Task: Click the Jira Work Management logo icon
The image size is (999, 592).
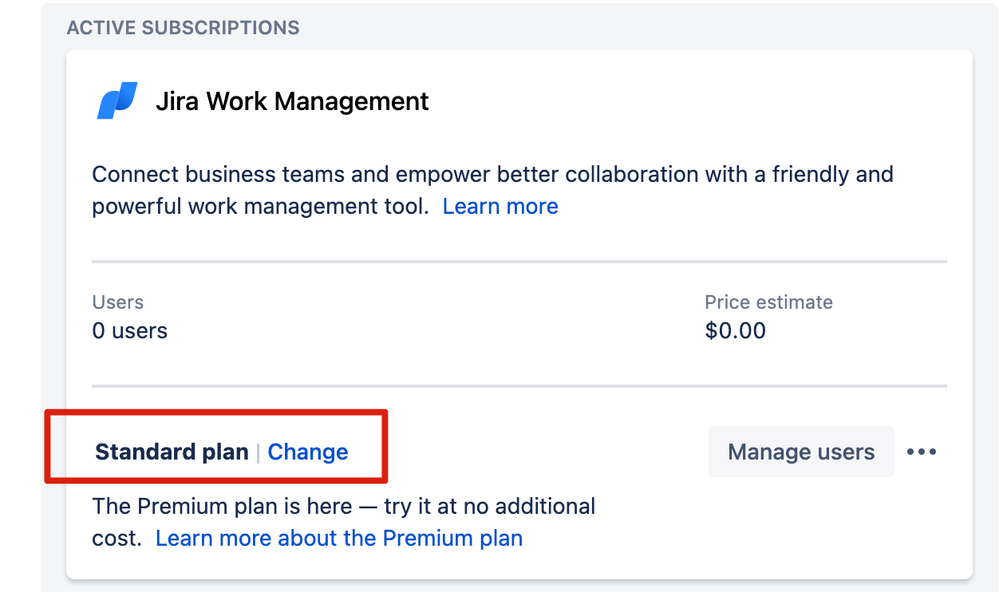Action: pos(117,101)
